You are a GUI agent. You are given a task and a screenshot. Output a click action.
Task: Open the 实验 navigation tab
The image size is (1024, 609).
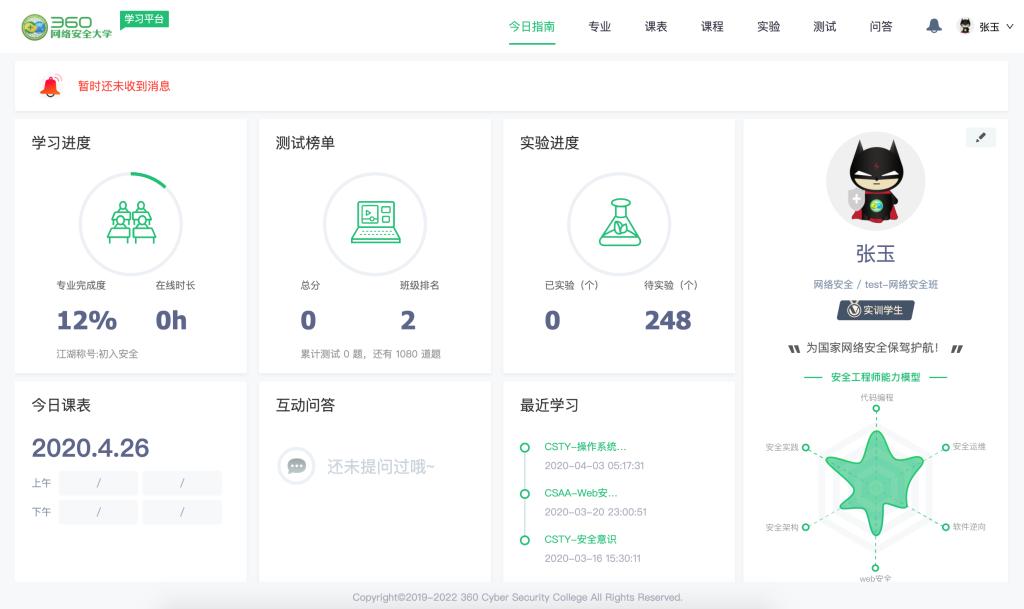tap(769, 27)
